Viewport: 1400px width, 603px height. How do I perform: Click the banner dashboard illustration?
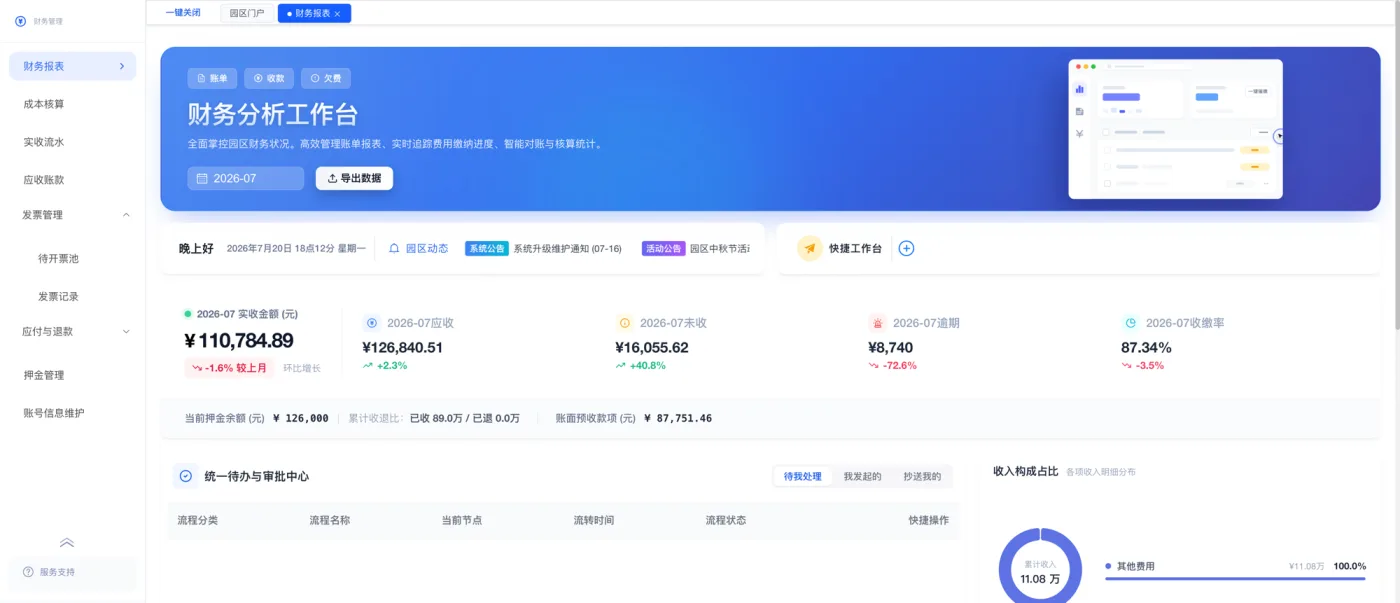click(1176, 128)
